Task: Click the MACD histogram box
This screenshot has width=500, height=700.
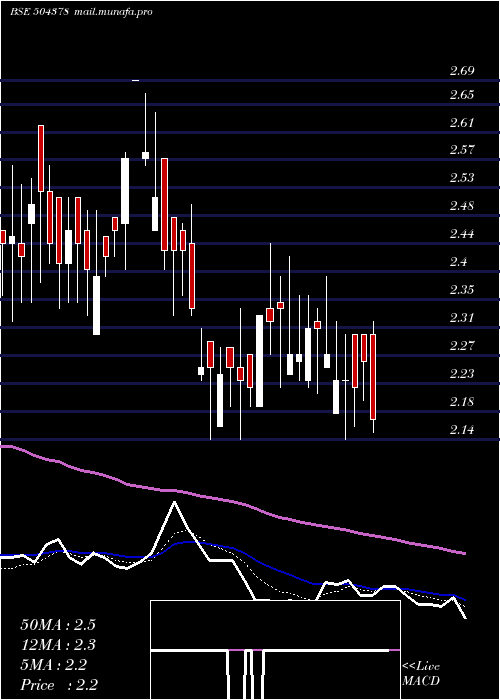Action: (275, 650)
